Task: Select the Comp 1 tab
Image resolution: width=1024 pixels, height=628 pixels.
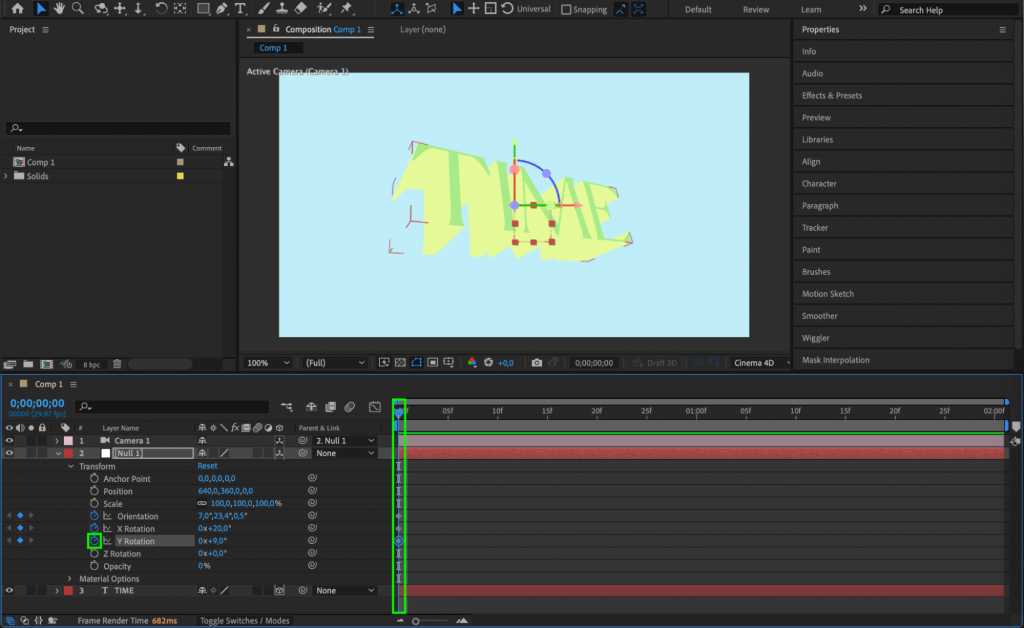Action: (x=275, y=47)
